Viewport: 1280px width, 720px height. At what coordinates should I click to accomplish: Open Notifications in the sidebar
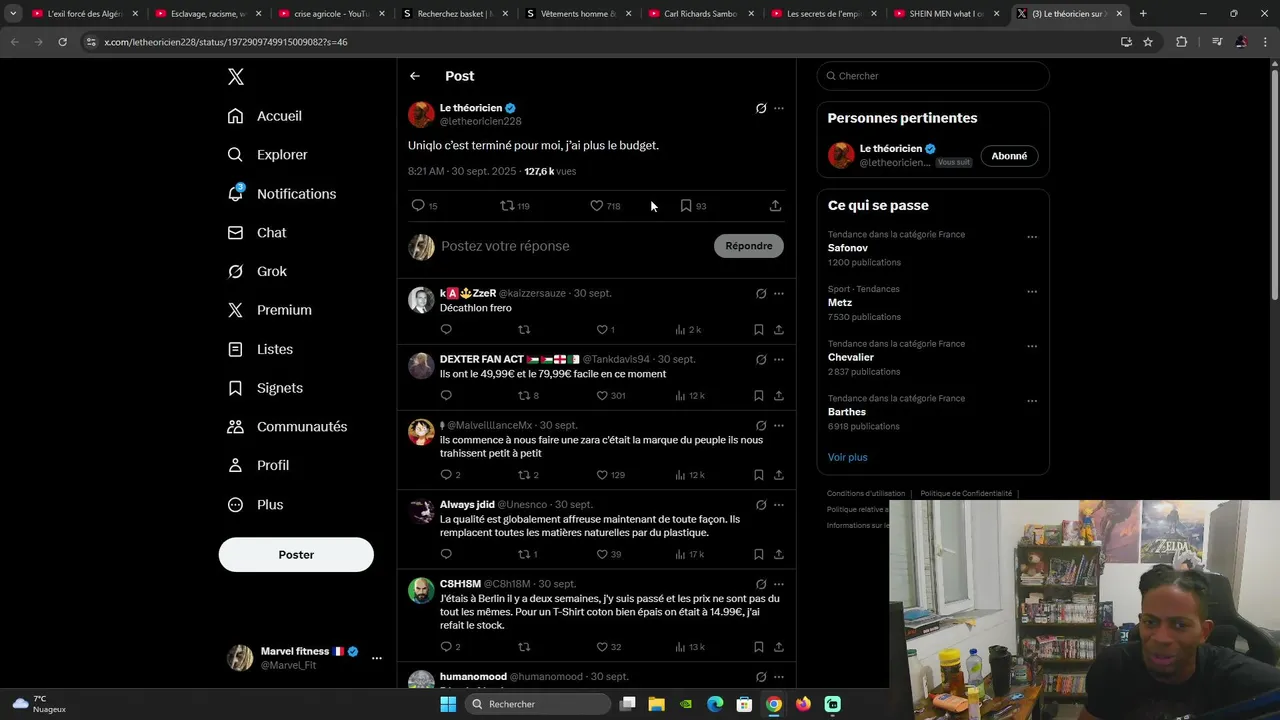(x=282, y=194)
